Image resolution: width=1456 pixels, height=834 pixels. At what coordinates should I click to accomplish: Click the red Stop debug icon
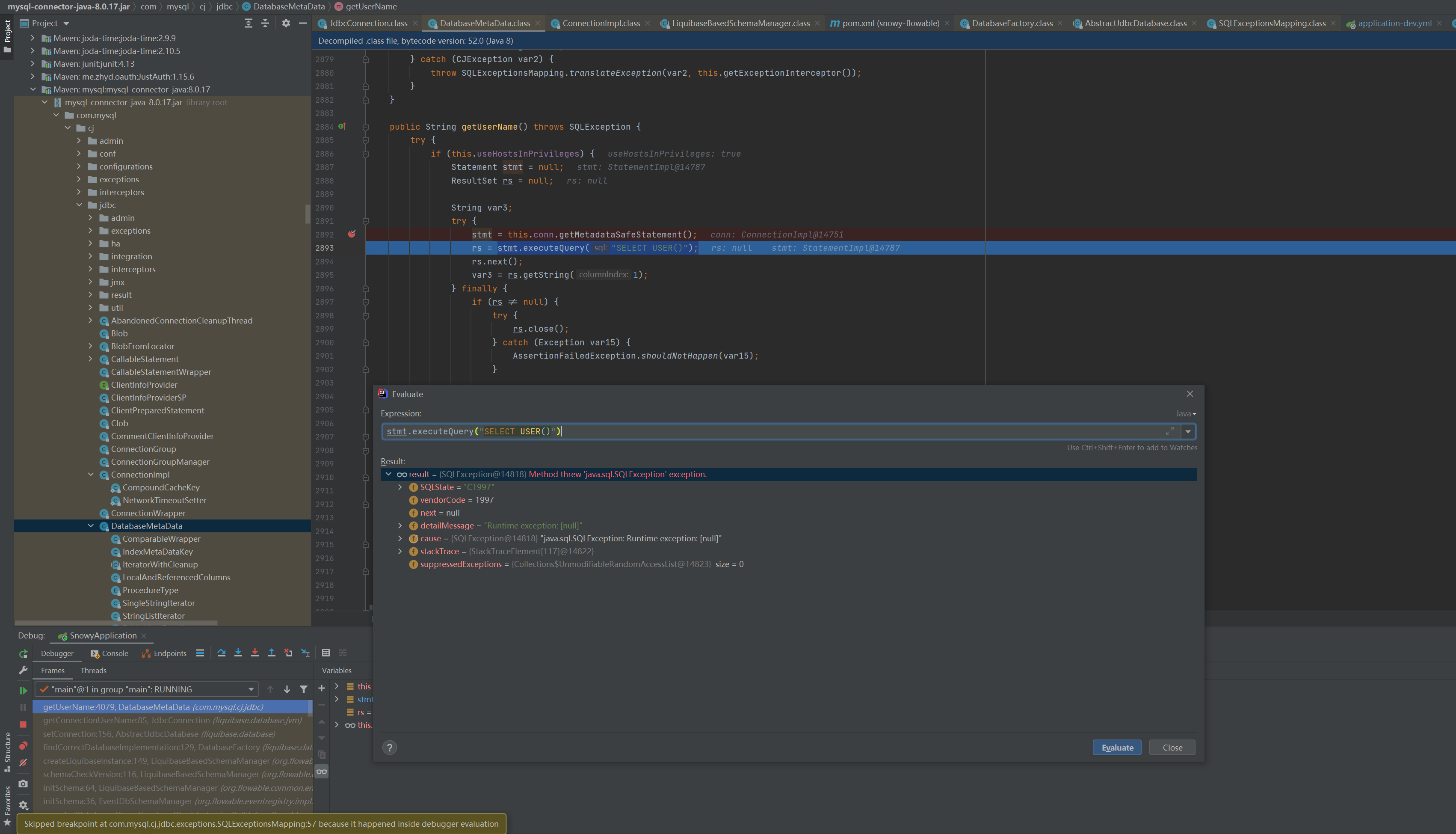[23, 724]
